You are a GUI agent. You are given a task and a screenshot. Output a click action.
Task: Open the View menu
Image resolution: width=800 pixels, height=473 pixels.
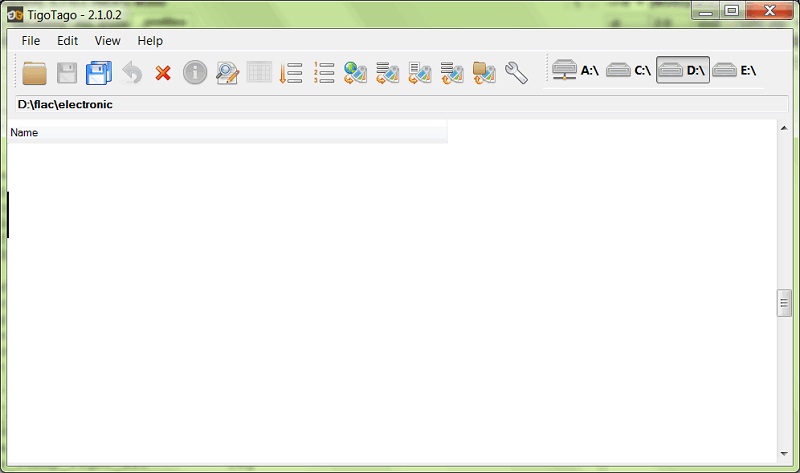[x=108, y=41]
